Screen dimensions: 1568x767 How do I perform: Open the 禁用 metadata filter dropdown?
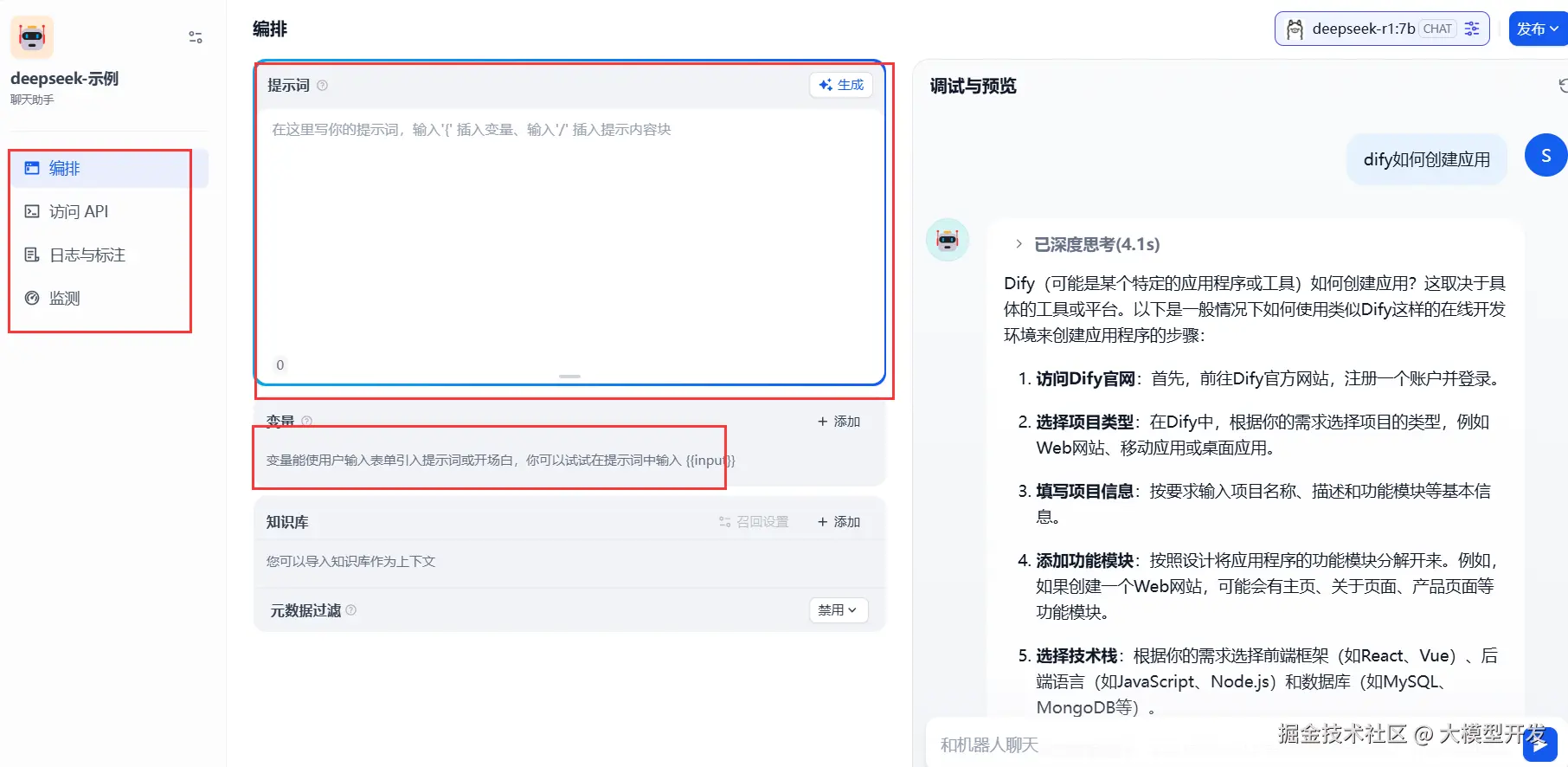pos(838,610)
